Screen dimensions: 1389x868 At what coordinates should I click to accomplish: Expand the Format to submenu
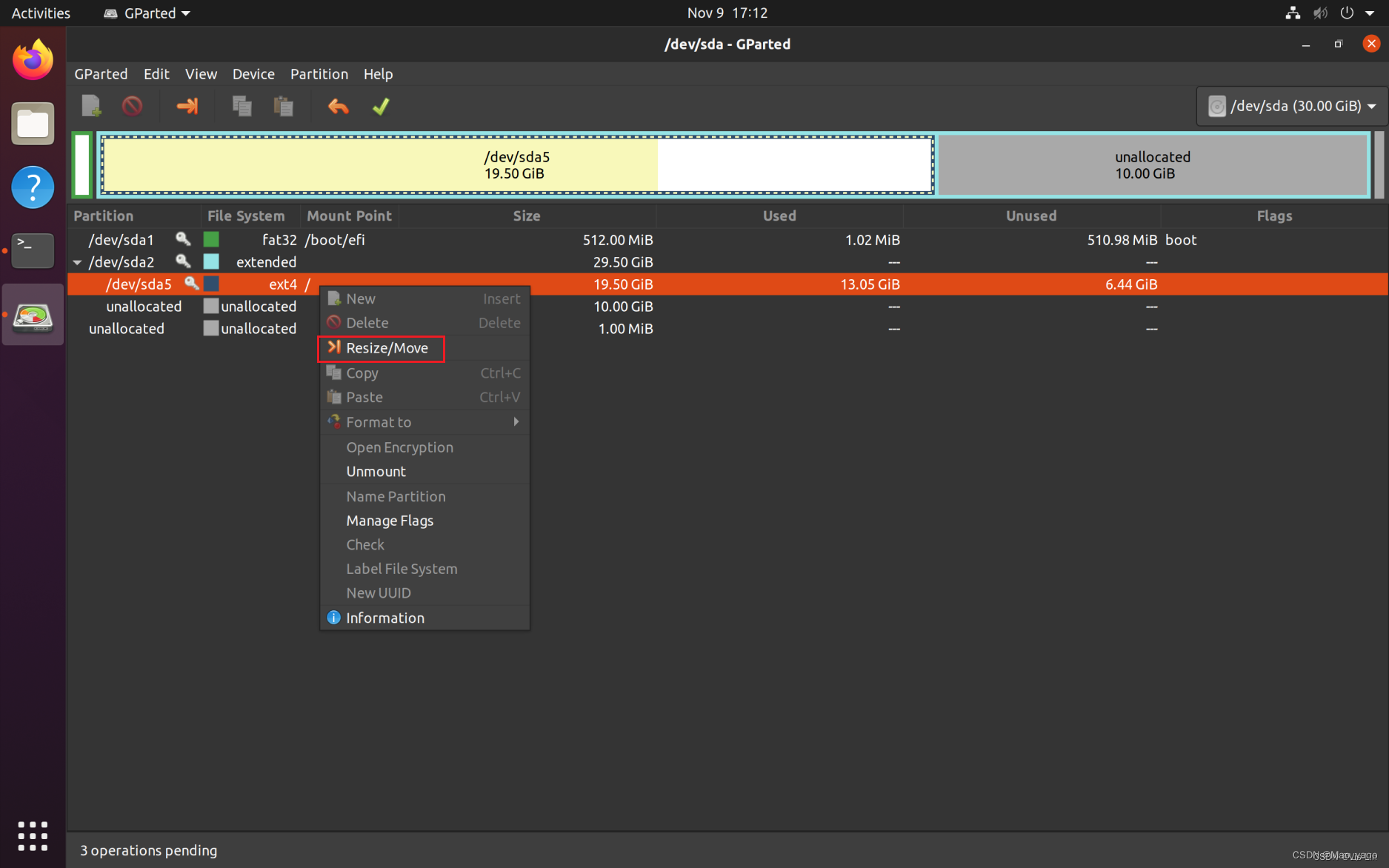click(x=424, y=422)
